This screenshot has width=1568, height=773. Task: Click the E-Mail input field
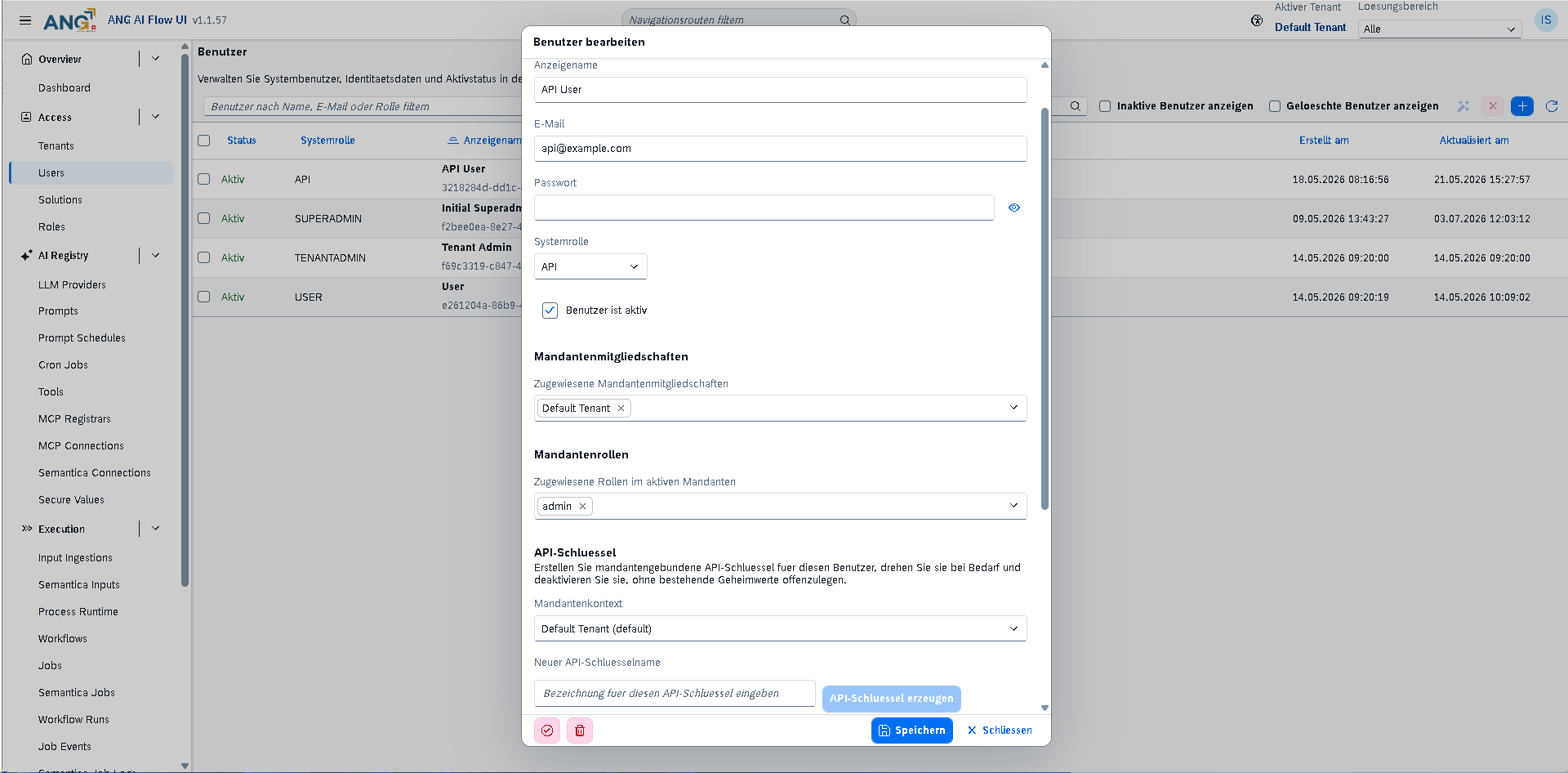[x=780, y=149]
